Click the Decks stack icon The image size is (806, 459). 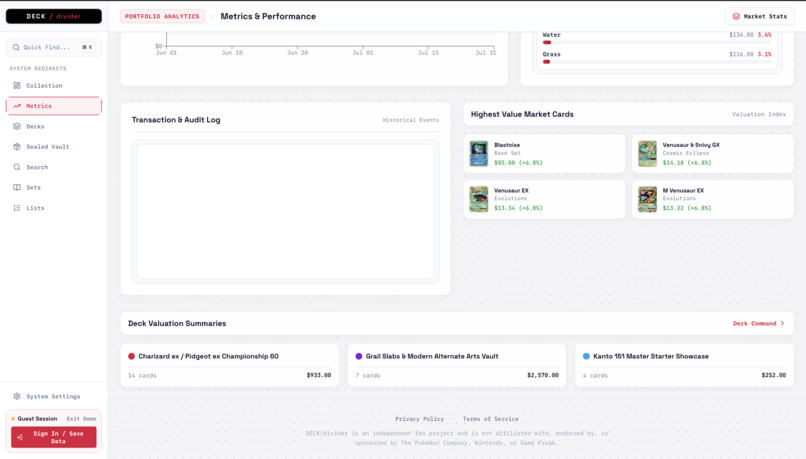point(17,126)
